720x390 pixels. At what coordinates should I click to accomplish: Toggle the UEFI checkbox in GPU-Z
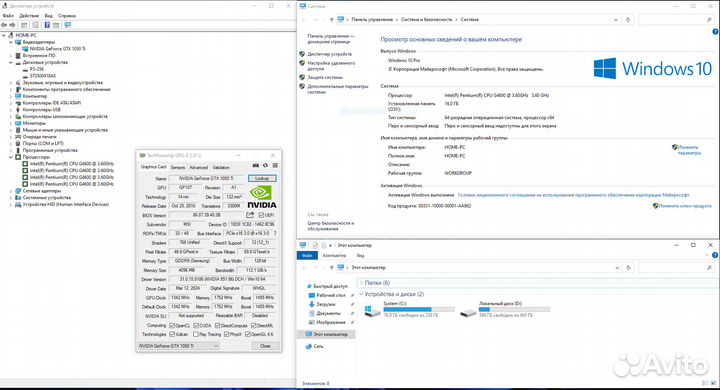pos(261,215)
